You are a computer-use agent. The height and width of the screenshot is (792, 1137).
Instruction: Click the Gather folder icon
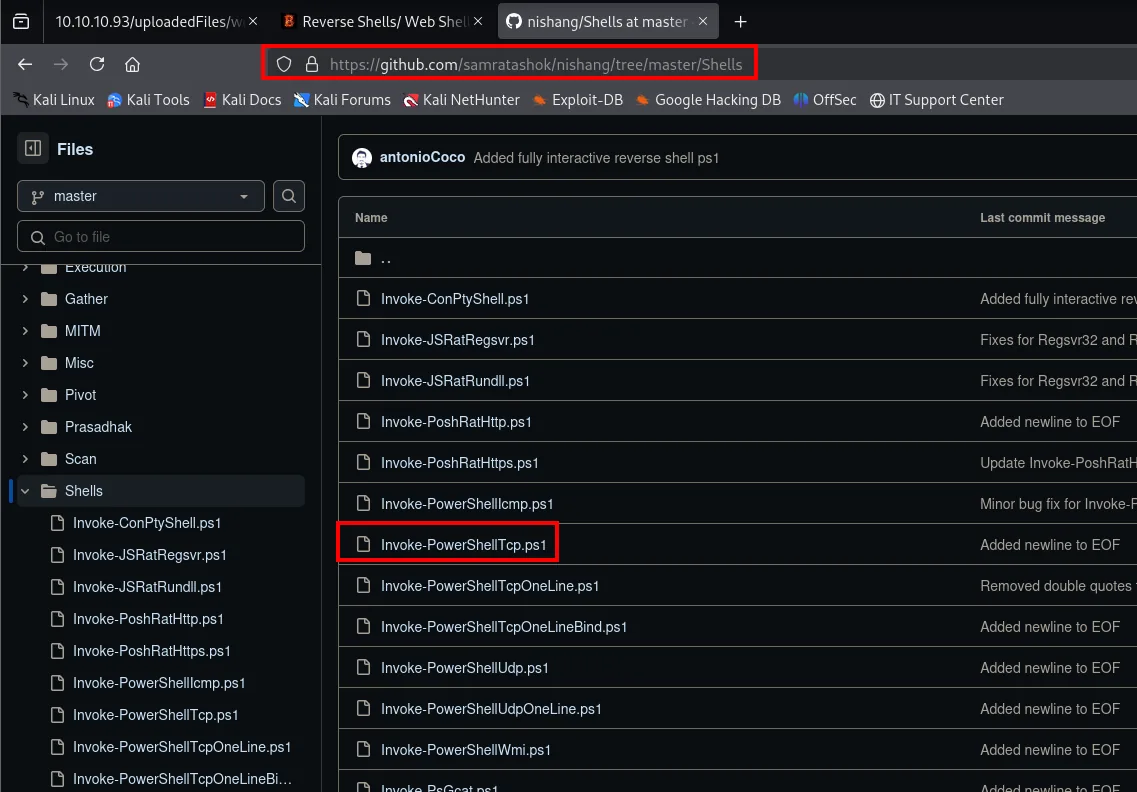click(x=49, y=299)
